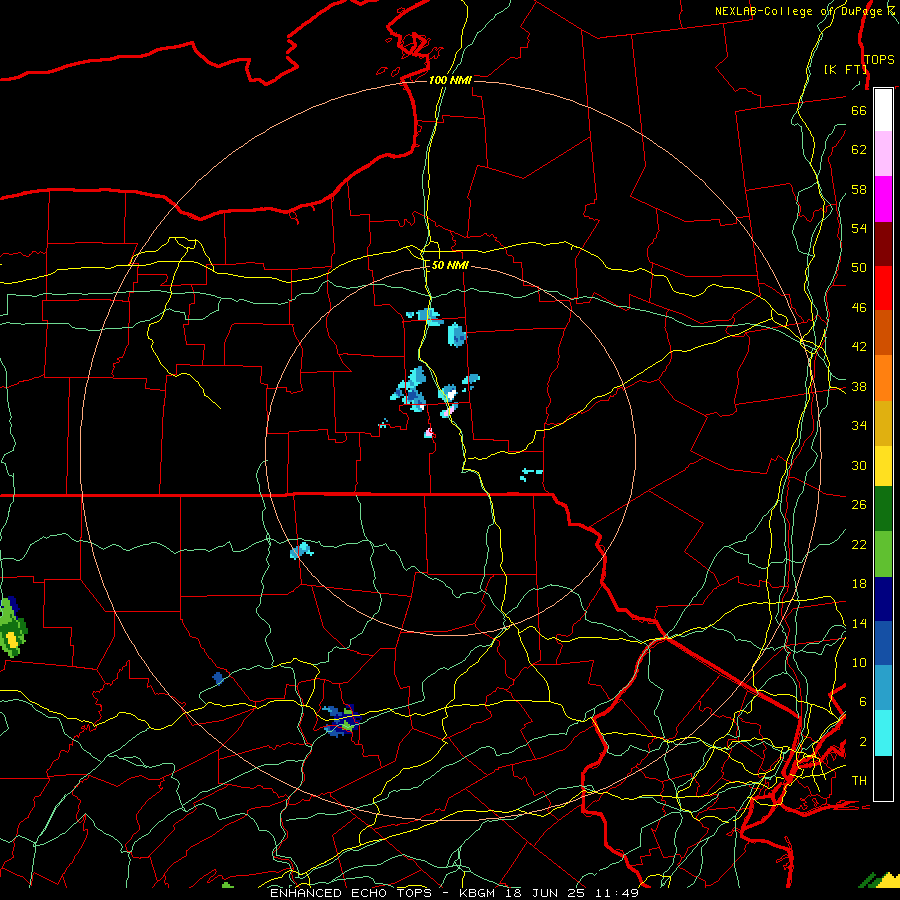Image resolution: width=900 pixels, height=900 pixels.
Task: Click the blue-green echo cluster near the bottom center
Action: click(x=342, y=721)
